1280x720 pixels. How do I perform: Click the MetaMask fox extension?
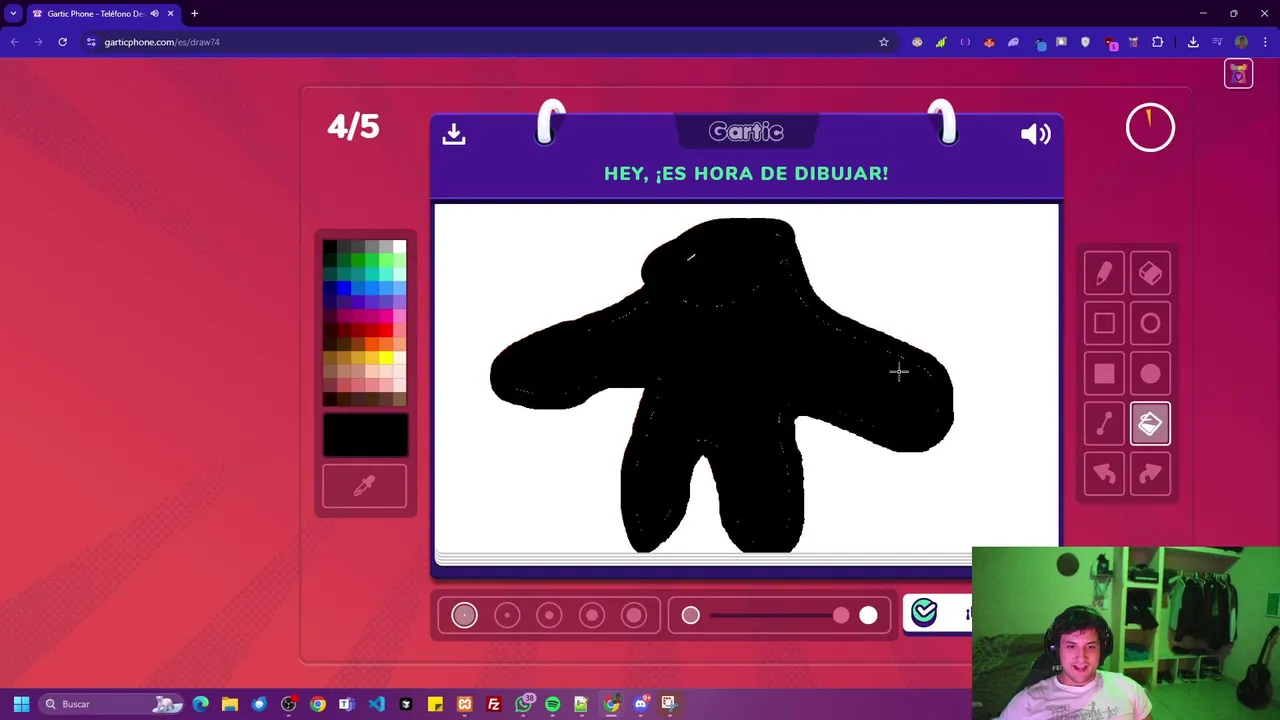click(x=989, y=42)
